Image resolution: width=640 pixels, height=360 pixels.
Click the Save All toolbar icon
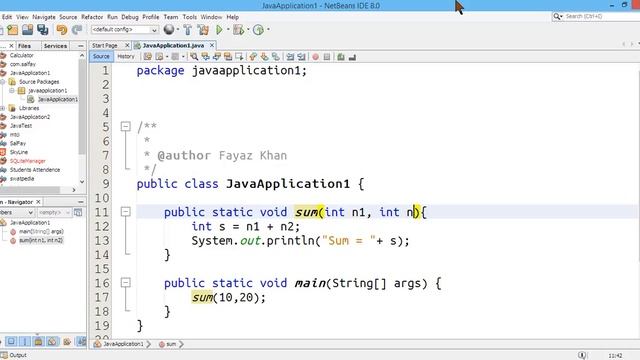[x=42, y=30]
